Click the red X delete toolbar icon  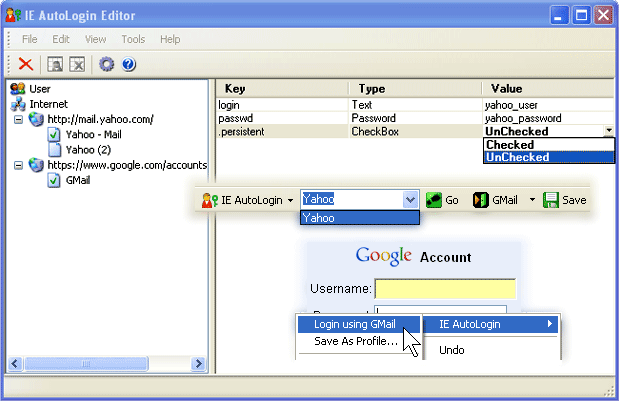coord(26,64)
